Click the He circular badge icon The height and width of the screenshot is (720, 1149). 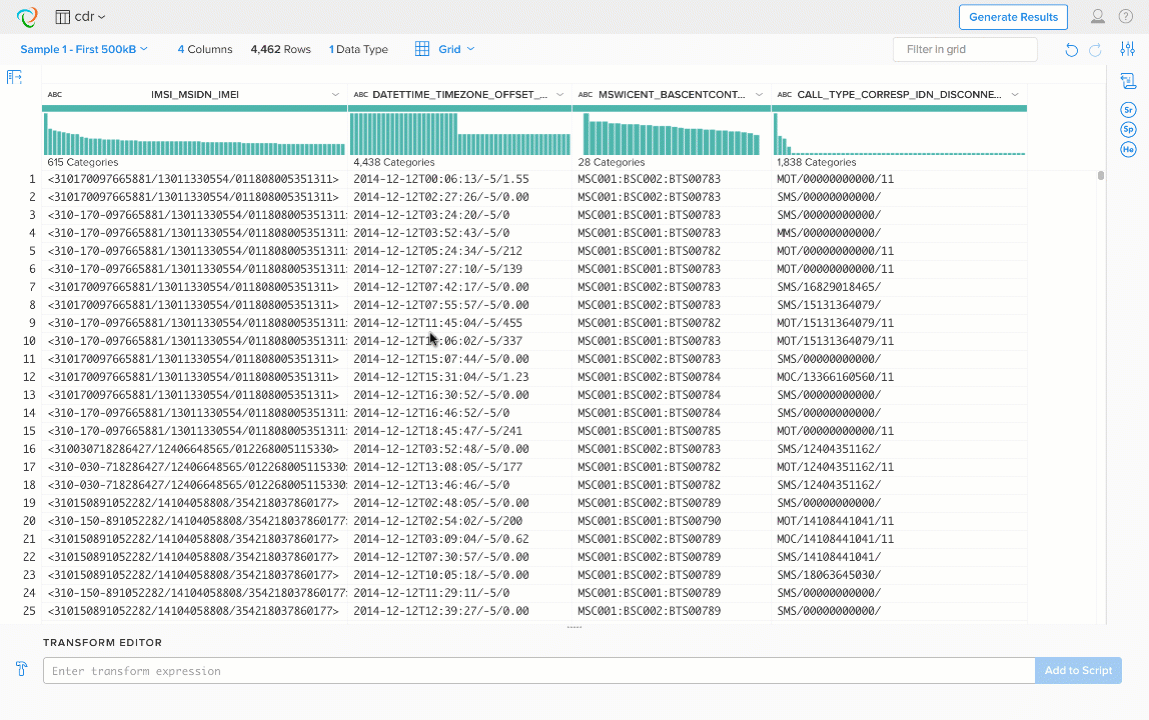(x=1128, y=149)
